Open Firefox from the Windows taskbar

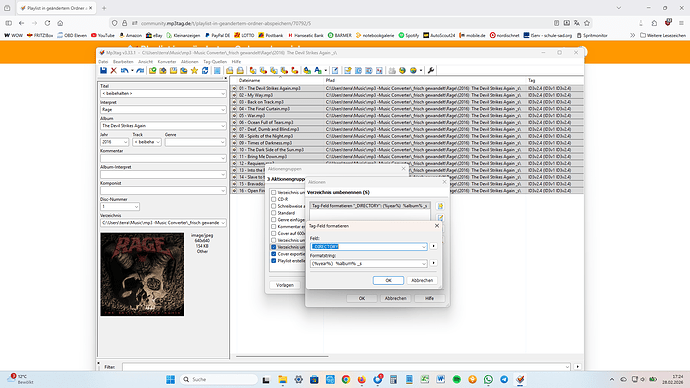[x=362, y=379]
